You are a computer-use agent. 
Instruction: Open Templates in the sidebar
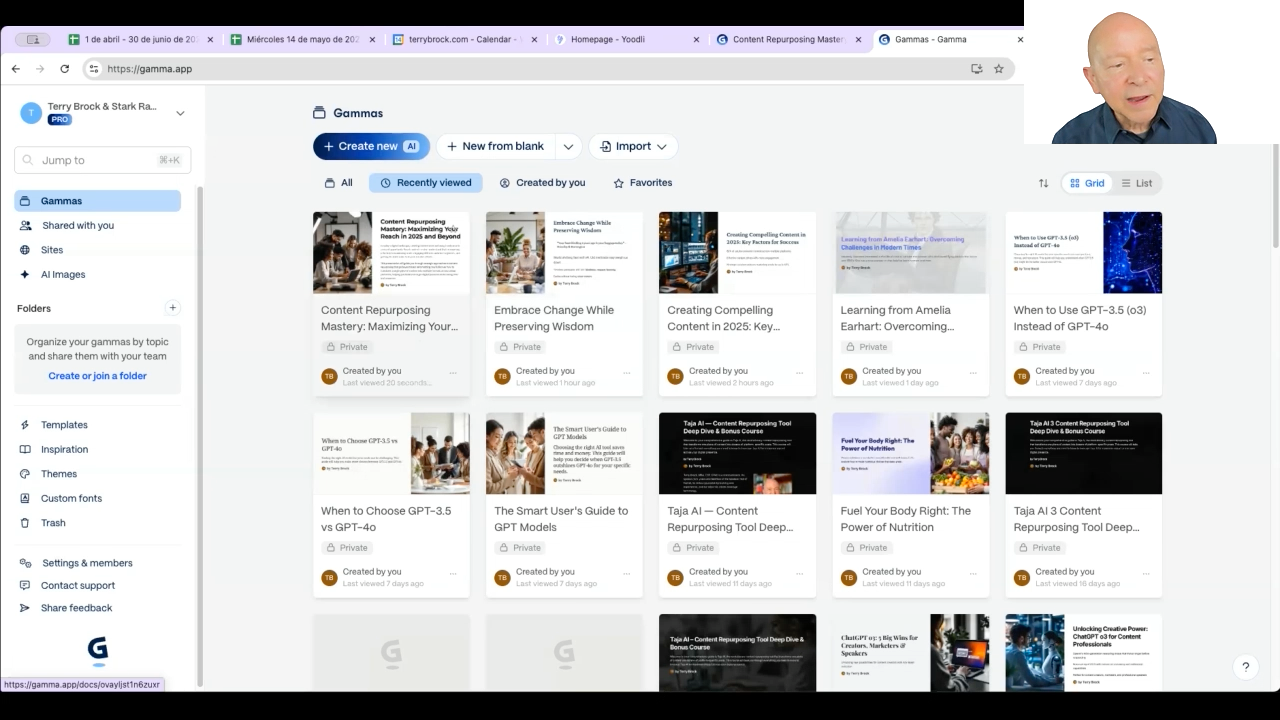point(98,425)
